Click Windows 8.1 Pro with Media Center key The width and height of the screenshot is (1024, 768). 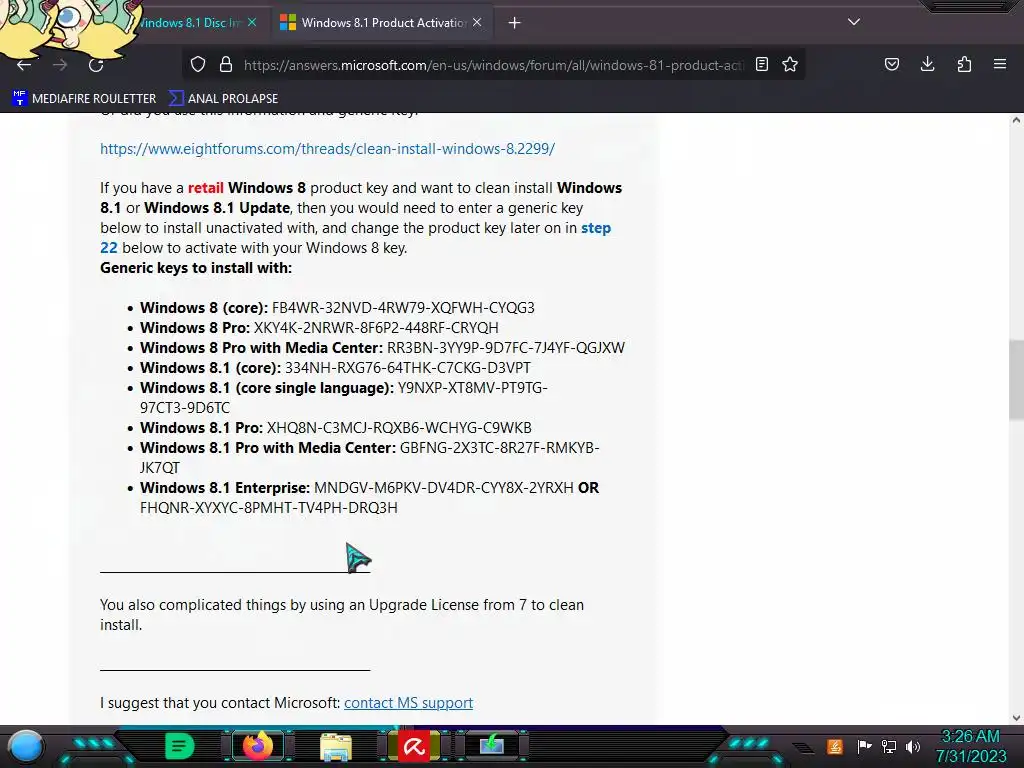point(370,458)
